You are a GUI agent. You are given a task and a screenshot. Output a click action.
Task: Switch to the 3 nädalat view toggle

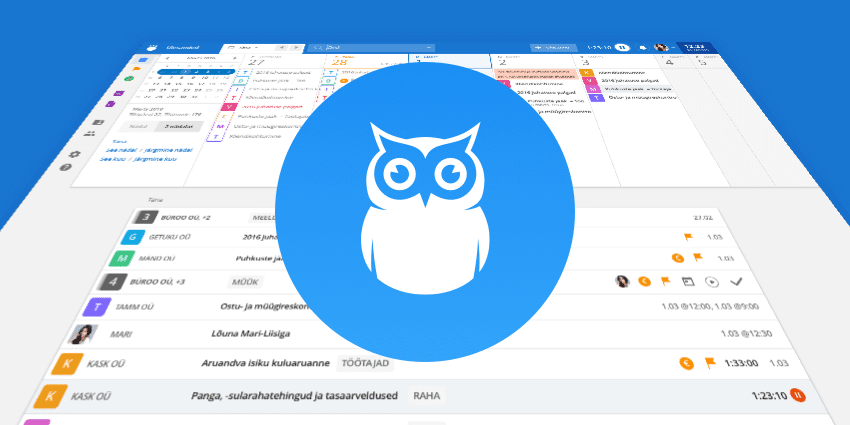point(178,126)
